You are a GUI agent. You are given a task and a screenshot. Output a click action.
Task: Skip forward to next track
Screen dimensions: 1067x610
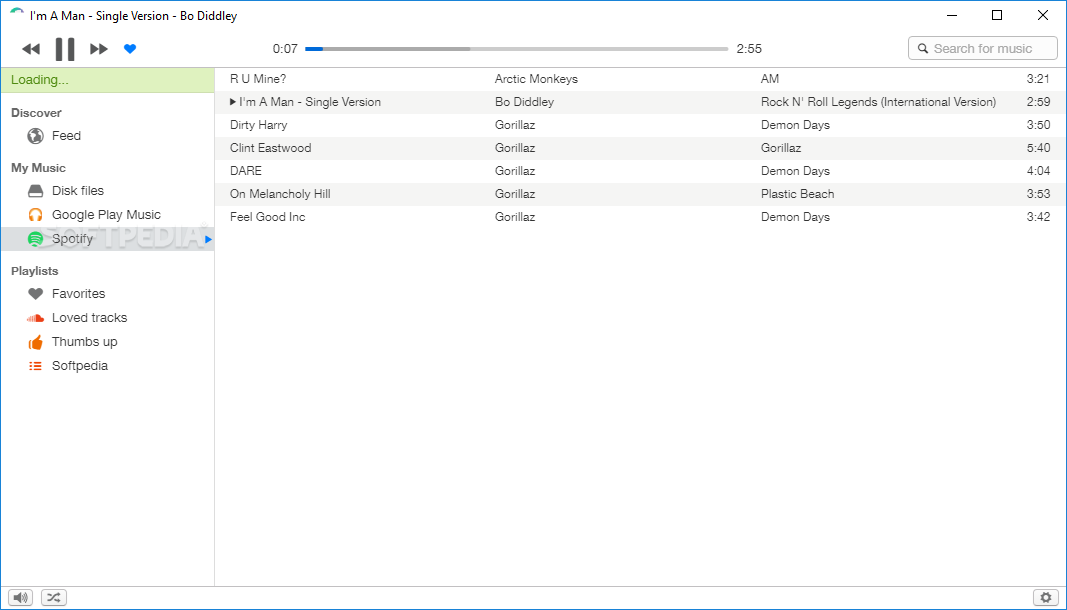[99, 49]
